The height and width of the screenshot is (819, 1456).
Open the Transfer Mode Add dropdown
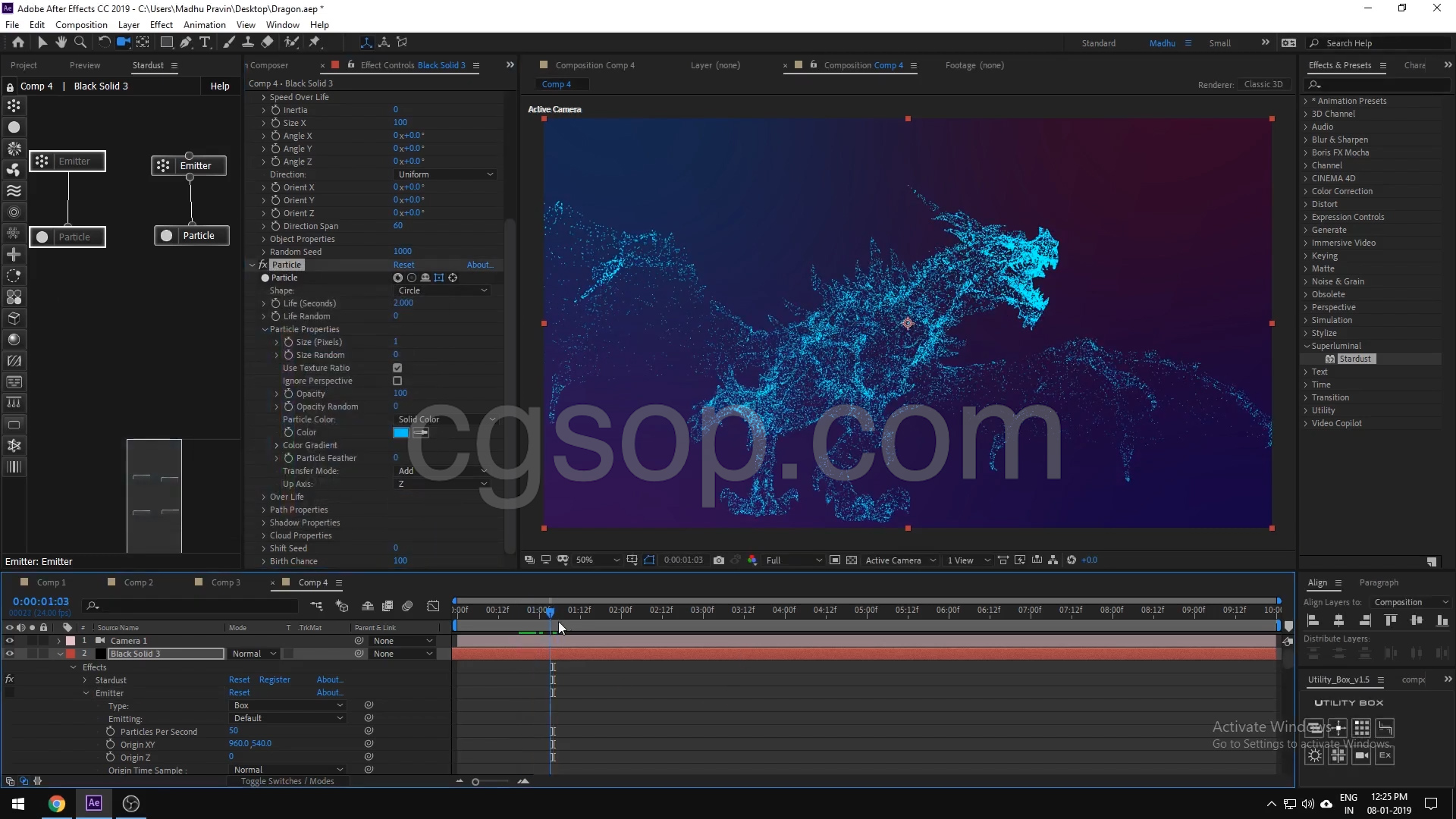[x=442, y=471]
